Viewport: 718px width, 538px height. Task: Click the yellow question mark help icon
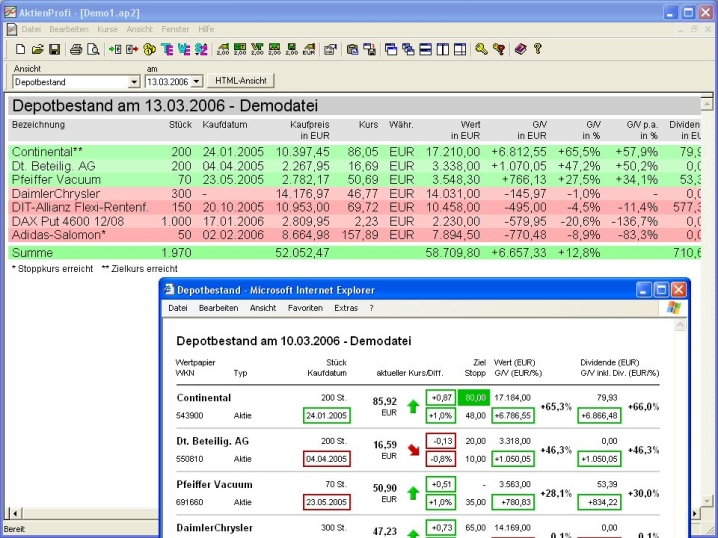[536, 48]
